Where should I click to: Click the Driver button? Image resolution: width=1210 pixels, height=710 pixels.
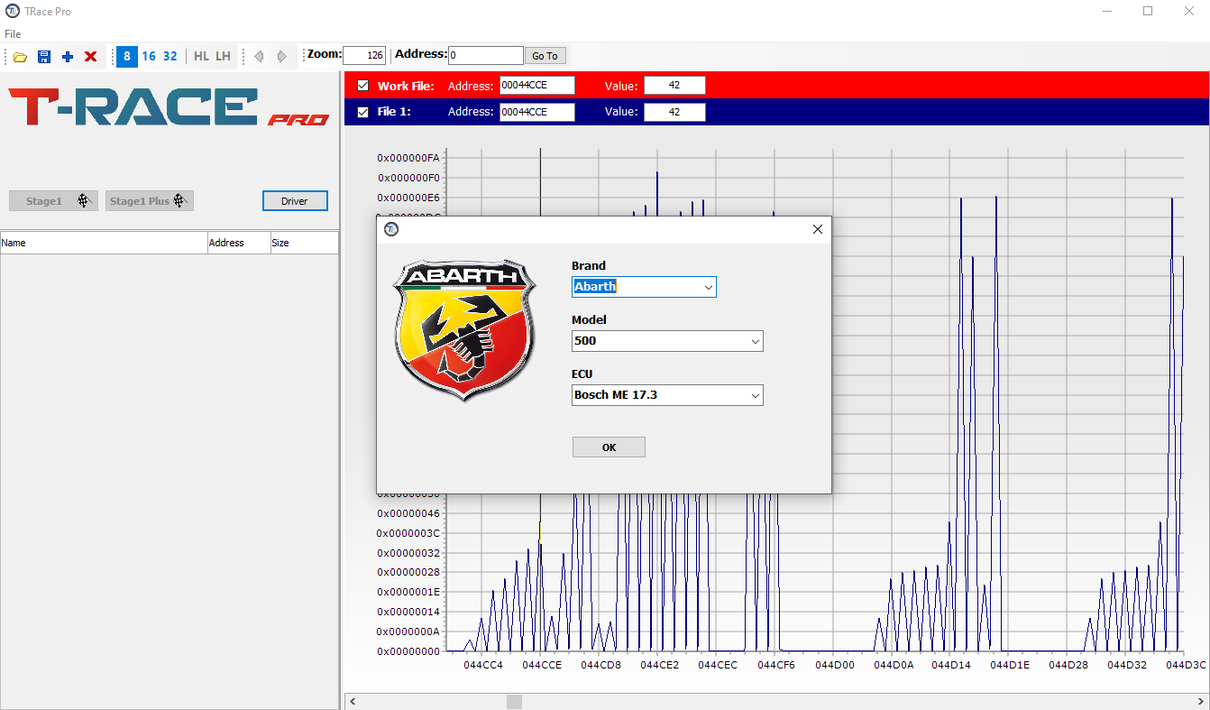point(294,201)
